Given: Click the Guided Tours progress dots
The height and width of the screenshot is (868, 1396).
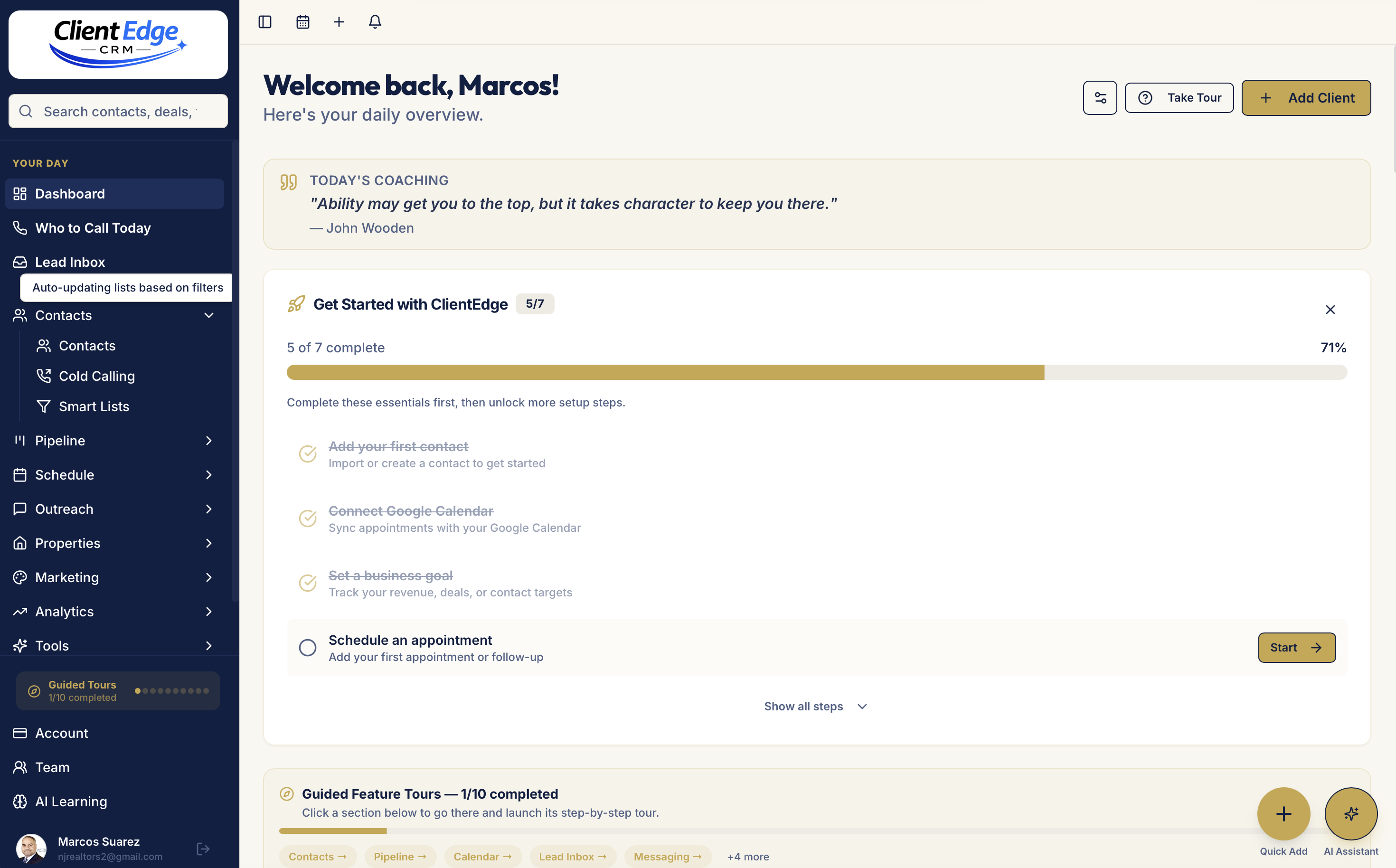Looking at the screenshot, I should [171, 690].
